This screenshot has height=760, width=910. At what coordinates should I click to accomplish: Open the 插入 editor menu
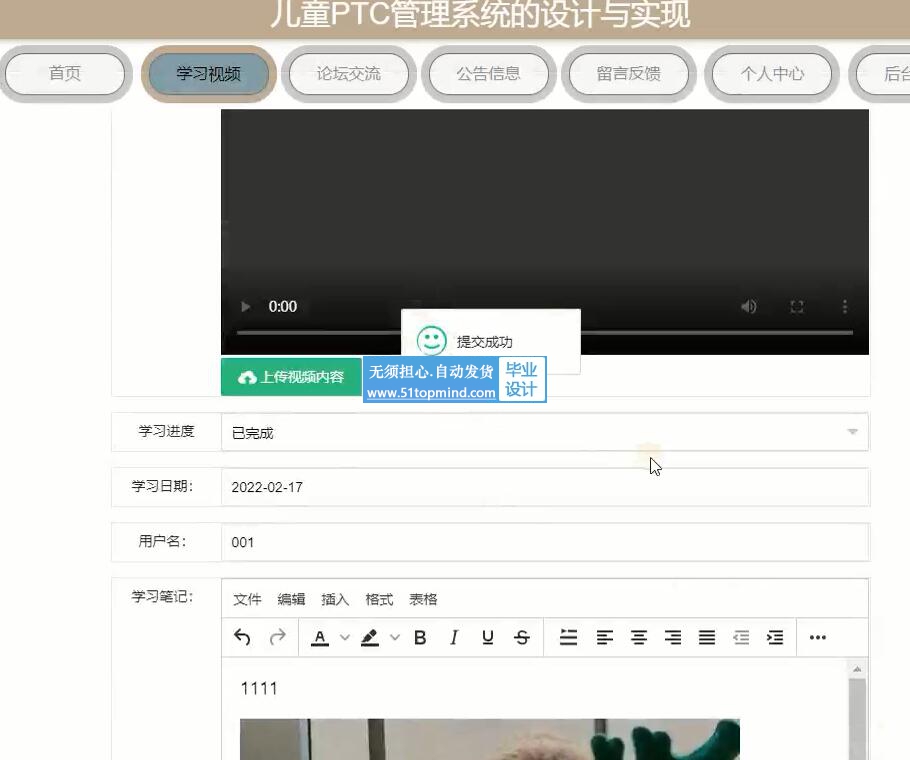pos(335,599)
